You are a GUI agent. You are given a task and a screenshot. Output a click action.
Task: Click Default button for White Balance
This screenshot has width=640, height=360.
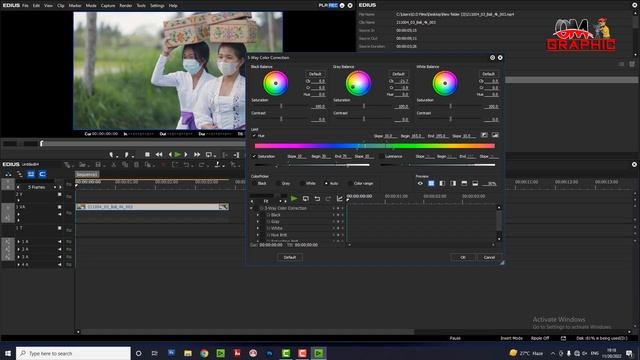[489, 74]
